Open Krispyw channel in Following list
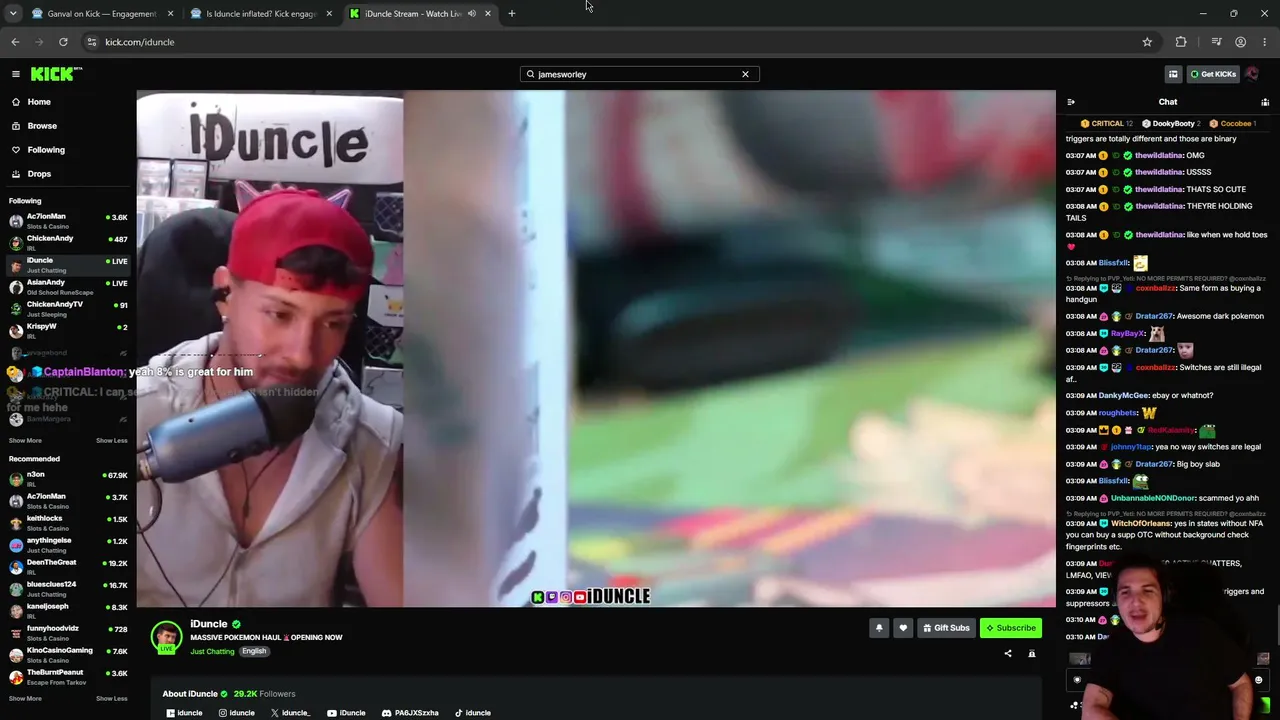This screenshot has width=1280, height=720. pos(68,330)
